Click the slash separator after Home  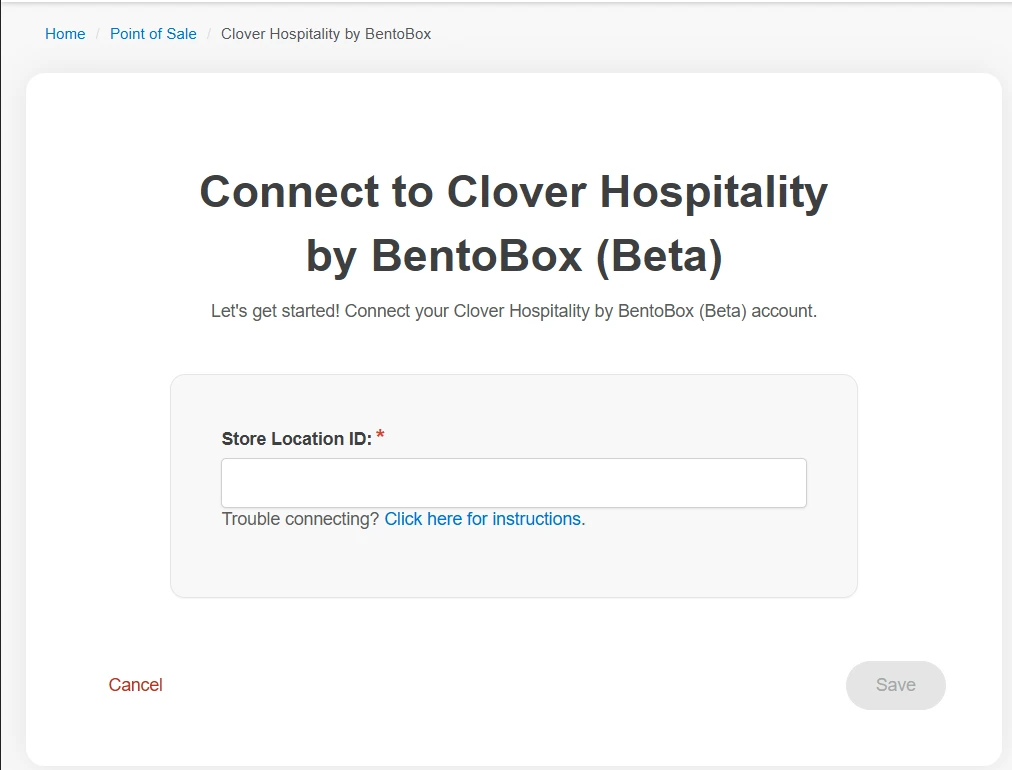(98, 34)
